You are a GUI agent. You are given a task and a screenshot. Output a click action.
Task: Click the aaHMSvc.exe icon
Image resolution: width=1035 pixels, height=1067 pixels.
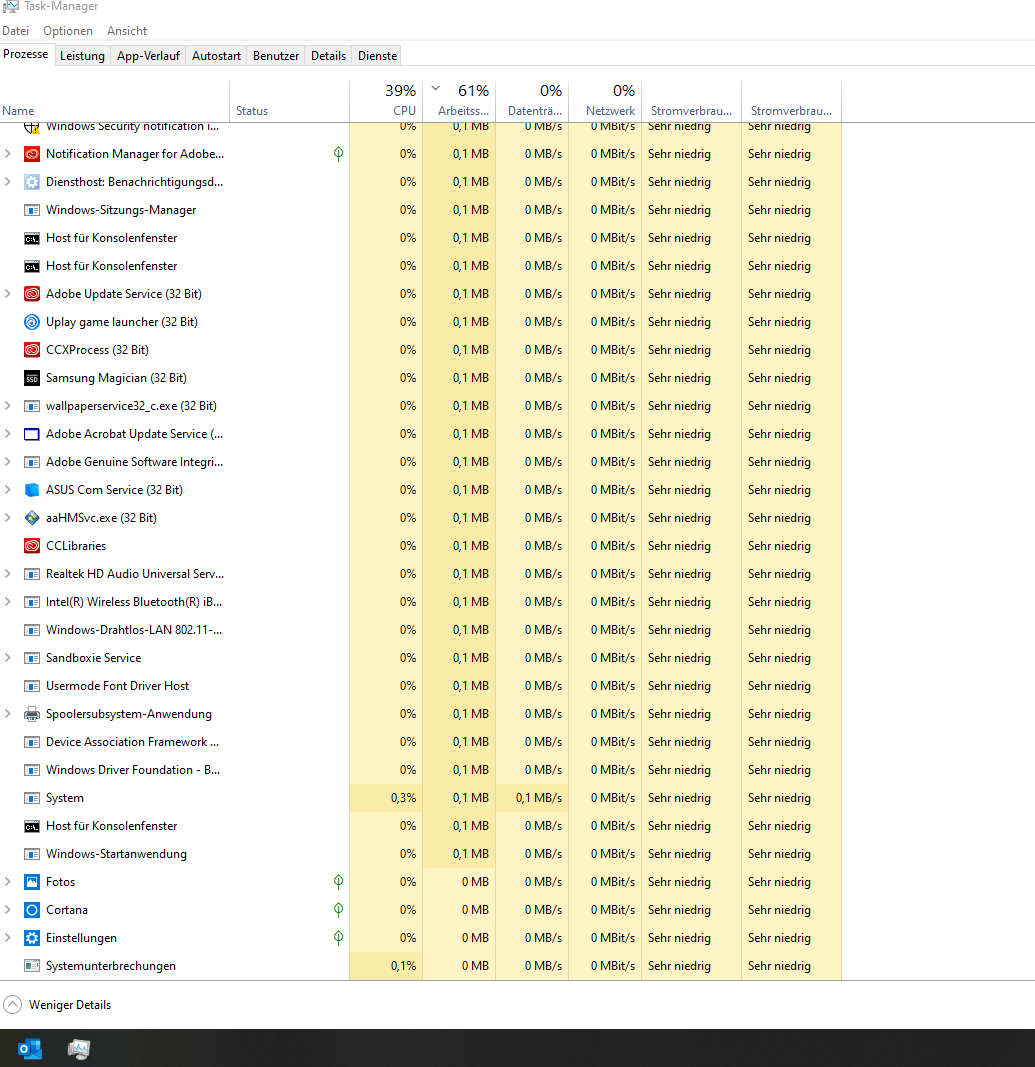[31, 518]
